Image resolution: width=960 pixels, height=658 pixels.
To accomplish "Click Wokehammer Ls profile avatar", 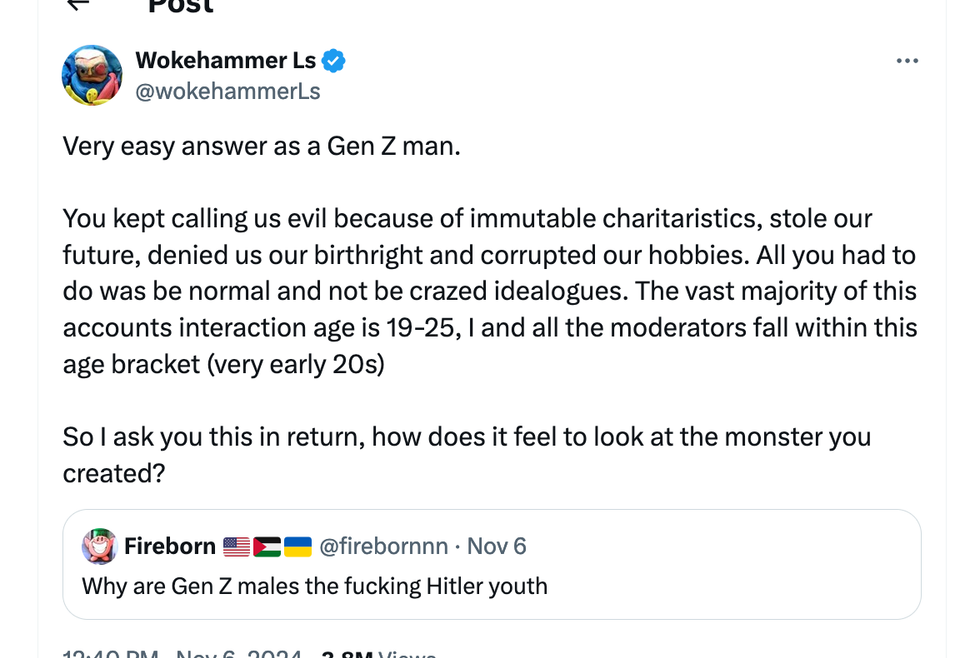I will click(x=92, y=75).
